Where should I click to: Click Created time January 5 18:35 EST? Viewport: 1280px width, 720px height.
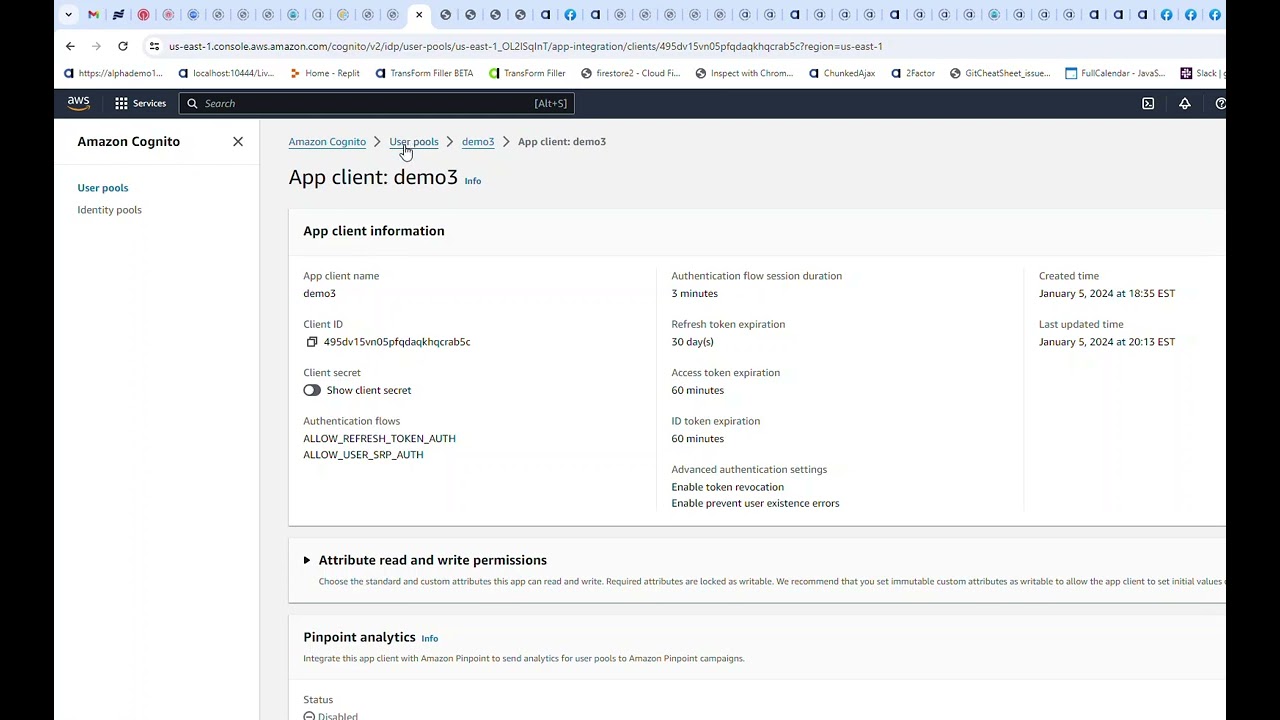[x=1107, y=294]
